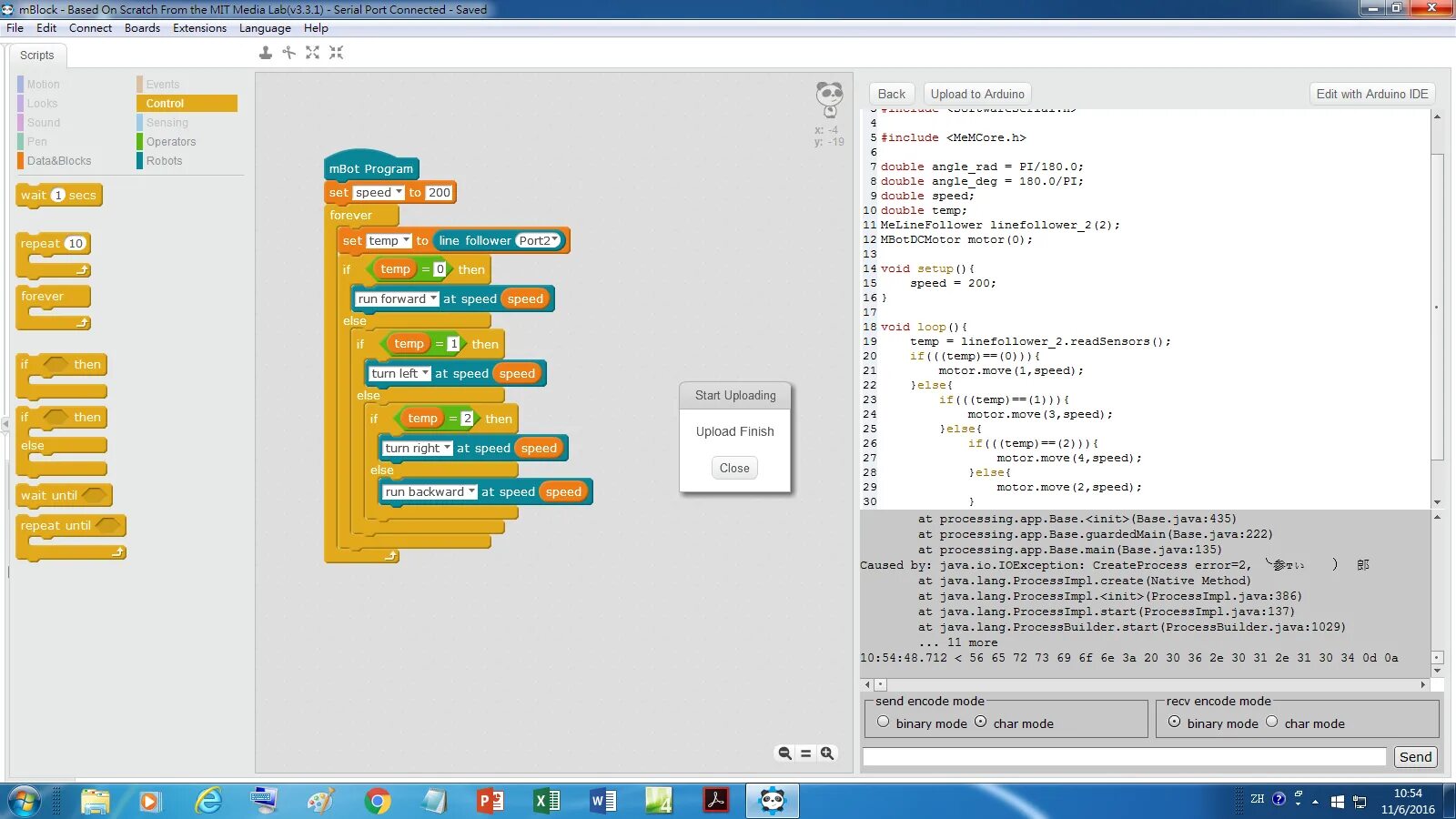Viewport: 1456px width, 819px height.
Task: Open the Edit menu
Action: point(46,28)
